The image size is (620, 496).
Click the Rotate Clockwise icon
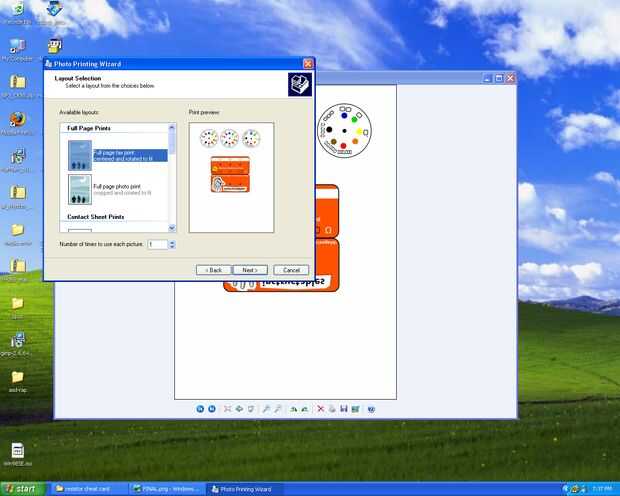tap(293, 409)
